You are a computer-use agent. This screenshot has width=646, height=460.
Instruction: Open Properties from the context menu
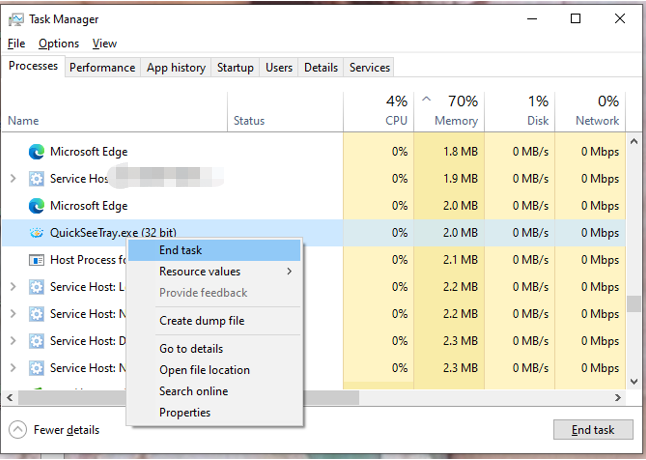tap(214, 413)
